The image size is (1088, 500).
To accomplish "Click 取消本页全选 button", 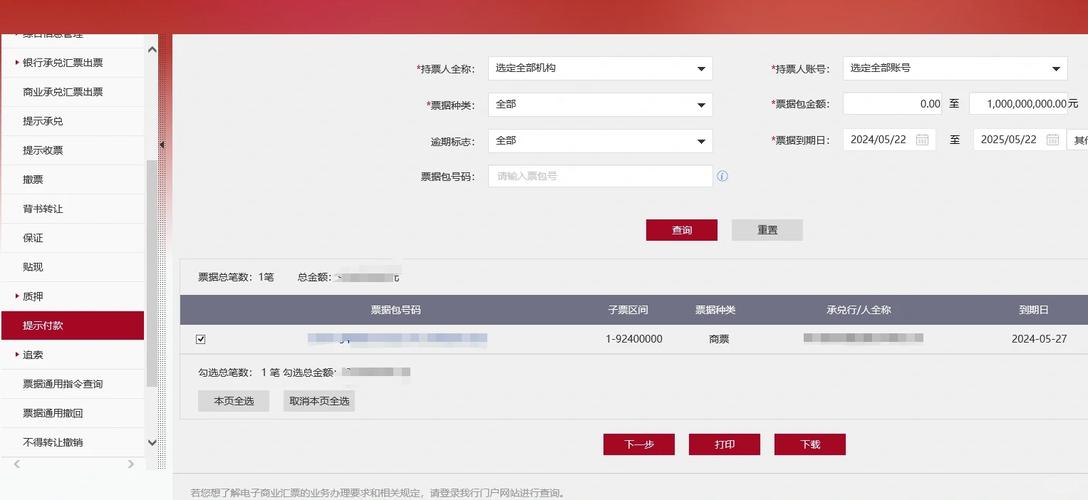I will [x=318, y=401].
